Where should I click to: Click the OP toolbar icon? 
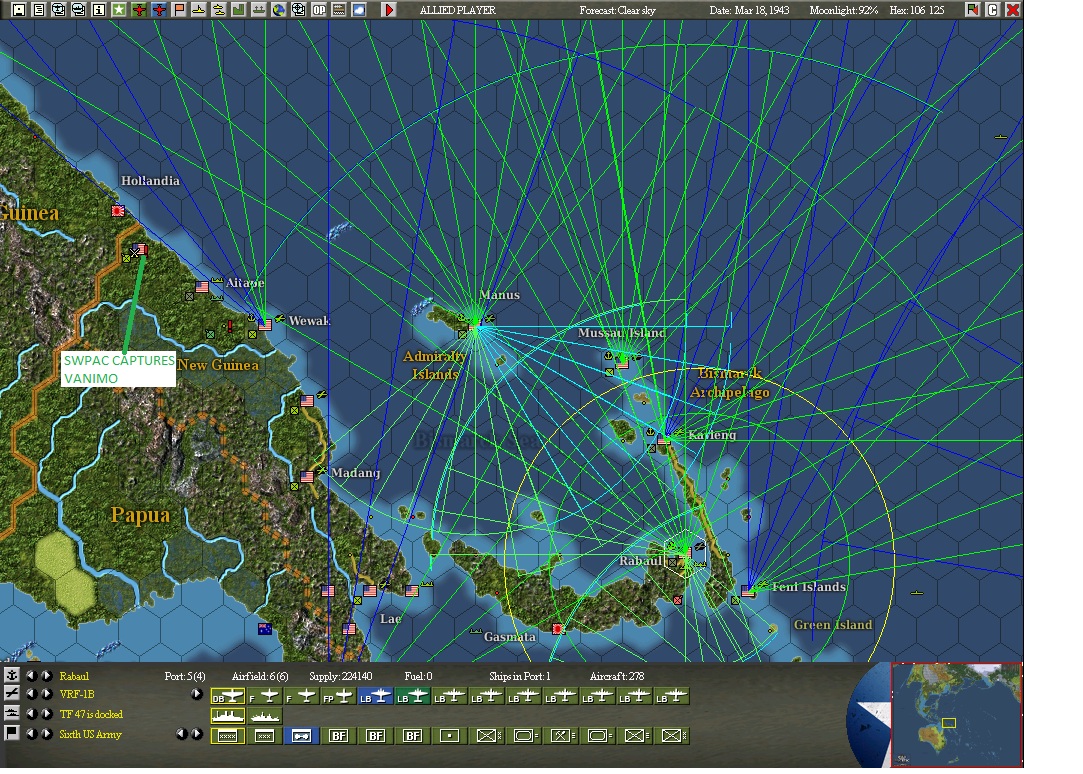coord(318,9)
